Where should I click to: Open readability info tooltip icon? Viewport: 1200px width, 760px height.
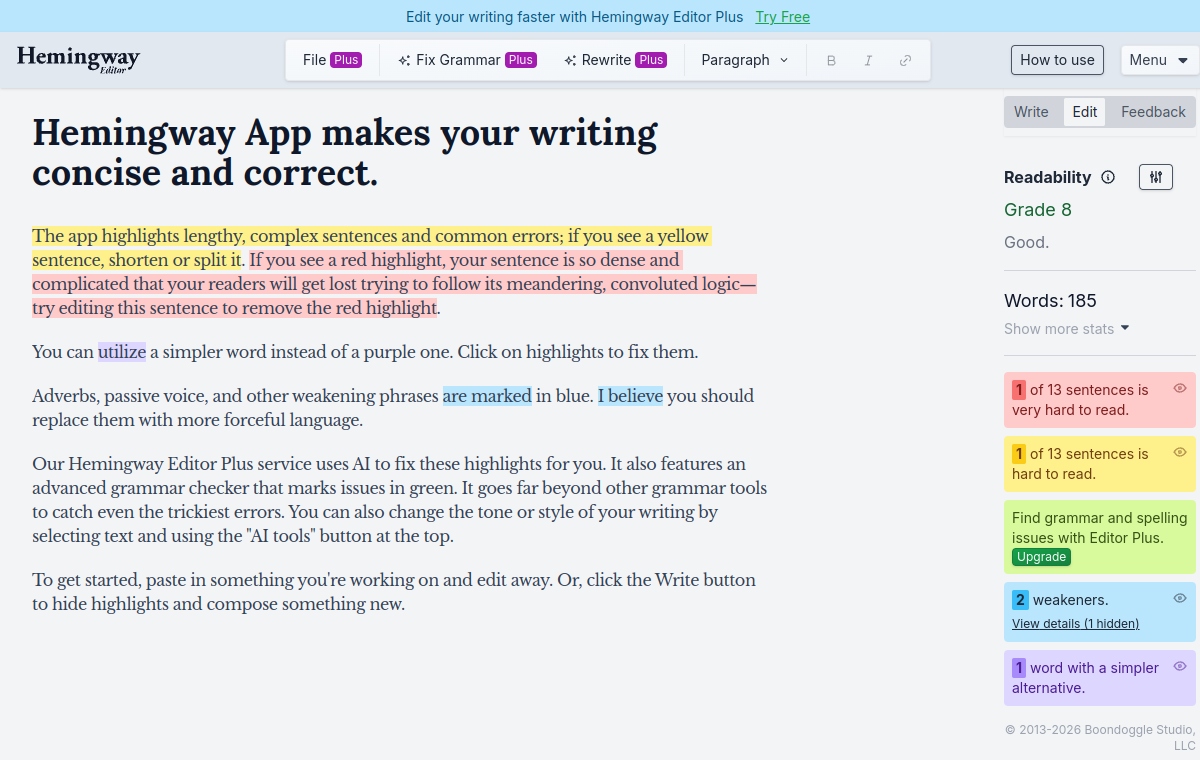pos(1108,177)
